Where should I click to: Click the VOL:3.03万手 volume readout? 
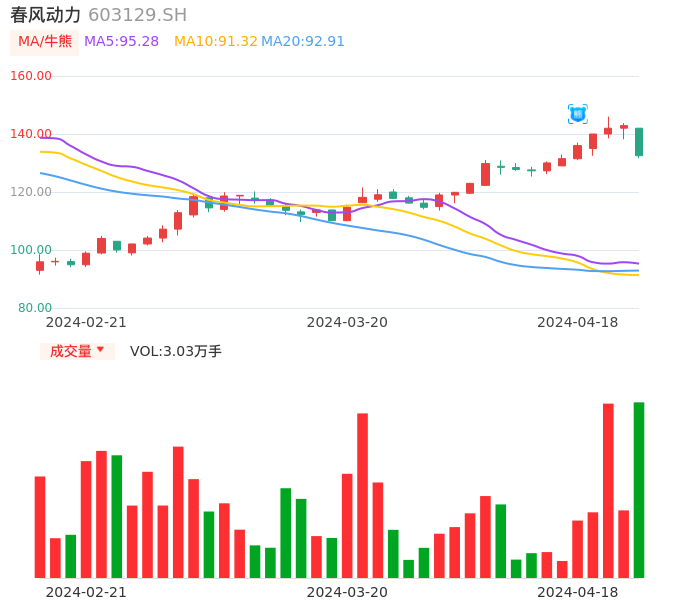176,351
